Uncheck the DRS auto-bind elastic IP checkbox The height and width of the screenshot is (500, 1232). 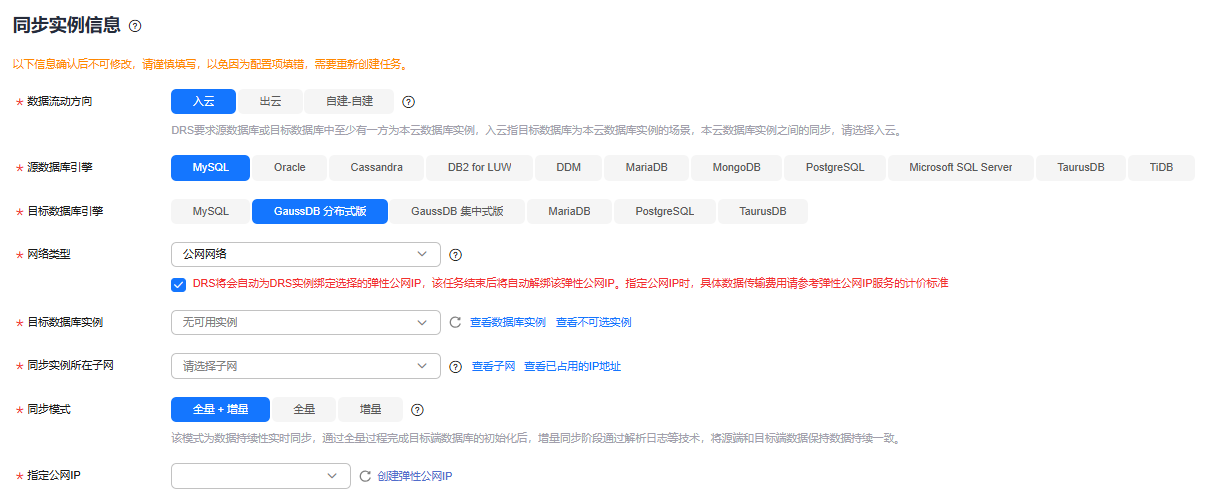tap(179, 284)
